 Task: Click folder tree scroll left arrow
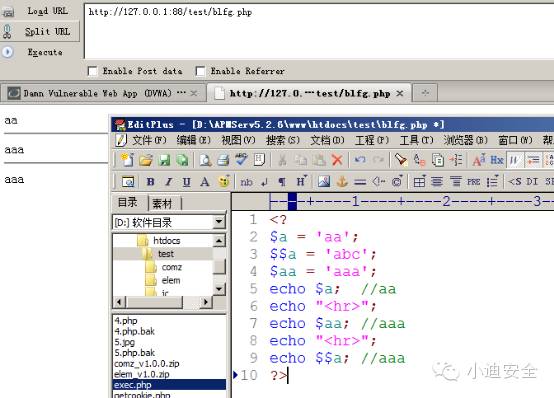tap(119, 302)
